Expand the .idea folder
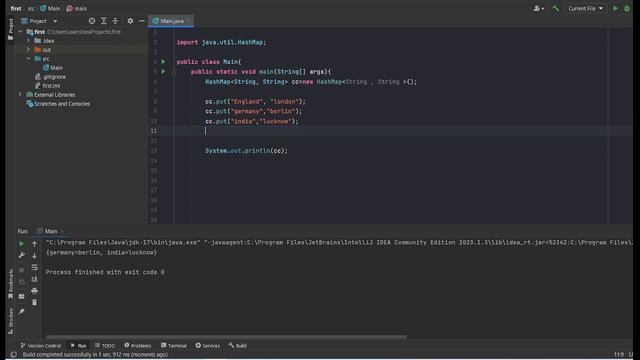Viewport: 640px width, 360px height. (28, 41)
